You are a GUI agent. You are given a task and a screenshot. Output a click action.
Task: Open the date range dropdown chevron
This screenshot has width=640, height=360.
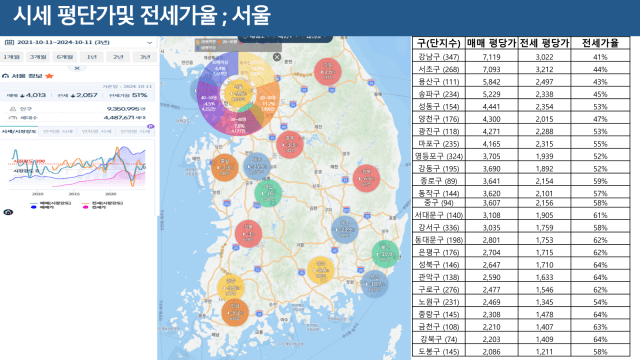(x=150, y=42)
